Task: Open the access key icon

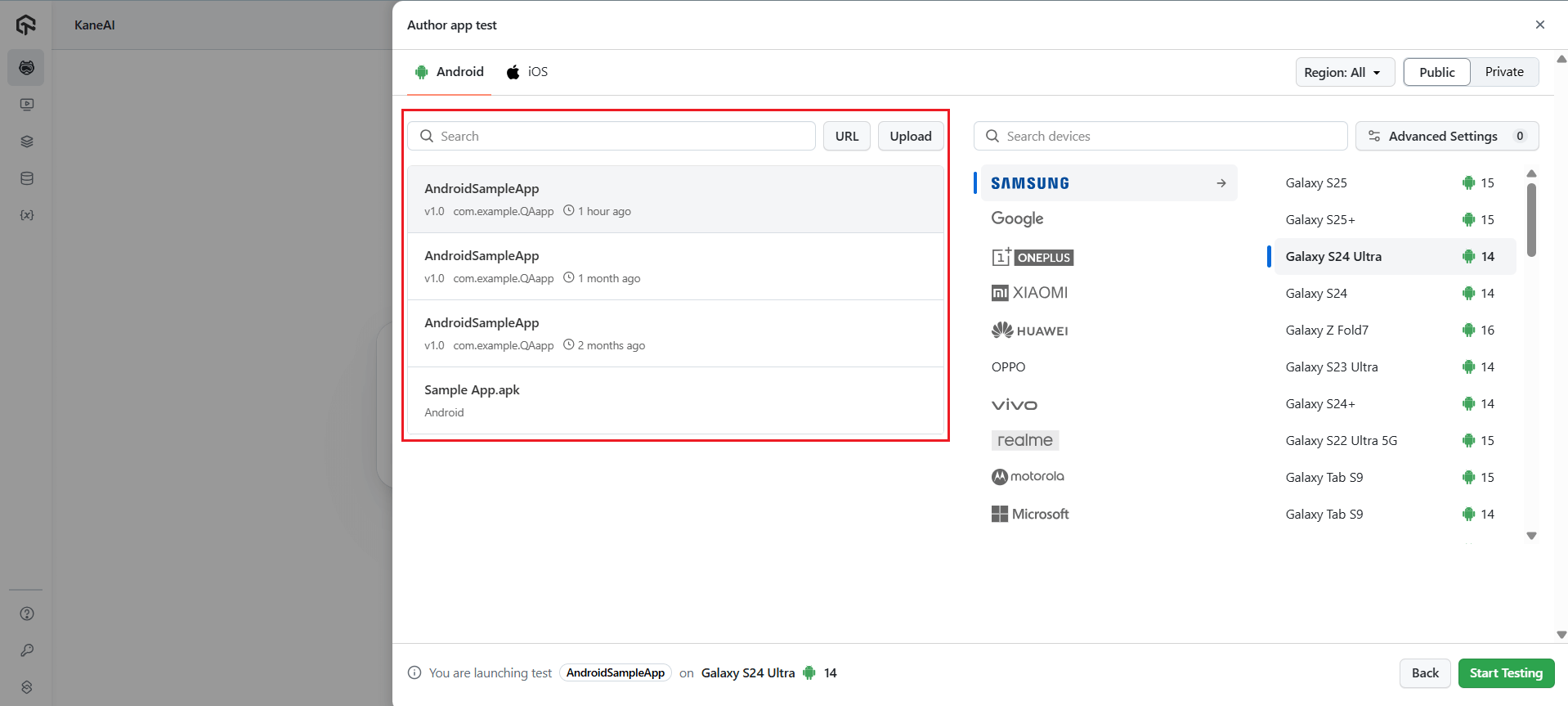Action: [x=26, y=650]
